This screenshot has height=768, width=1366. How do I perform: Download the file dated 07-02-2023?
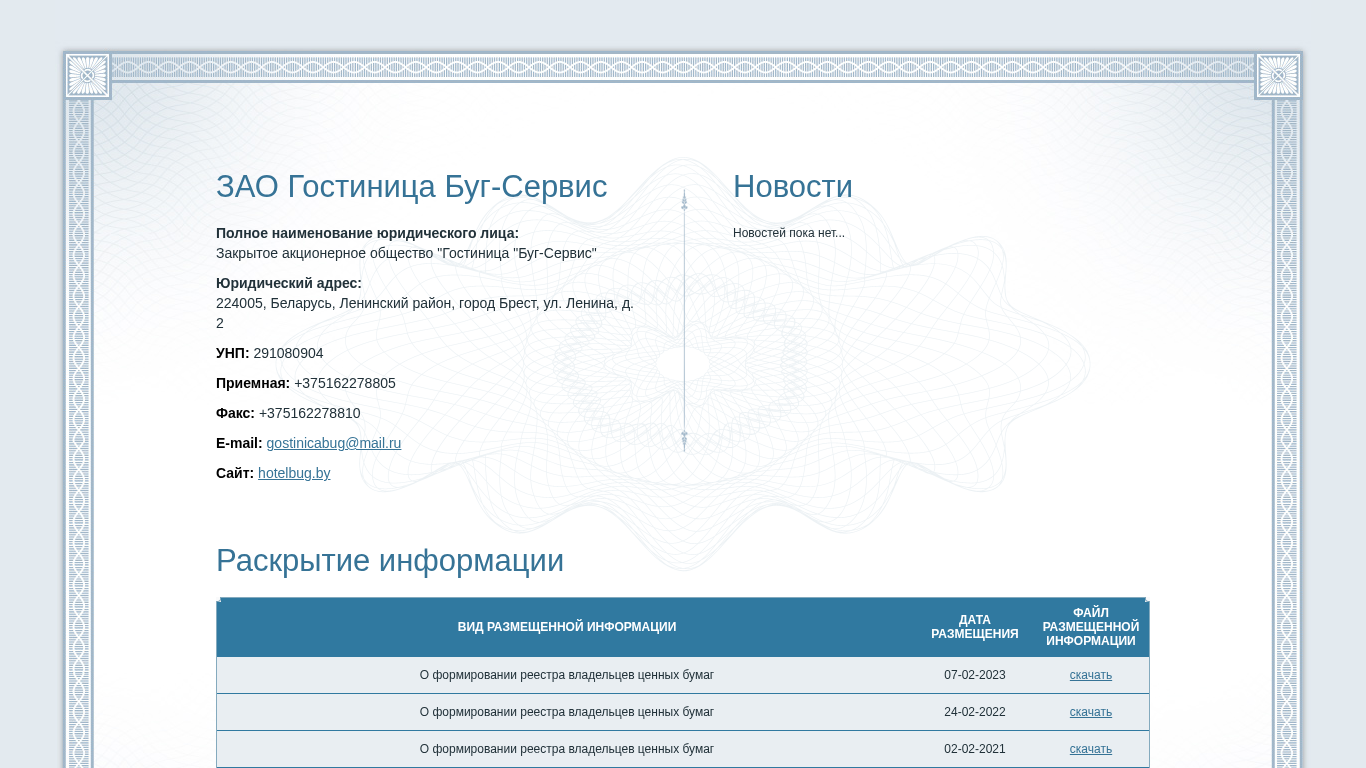(1090, 675)
